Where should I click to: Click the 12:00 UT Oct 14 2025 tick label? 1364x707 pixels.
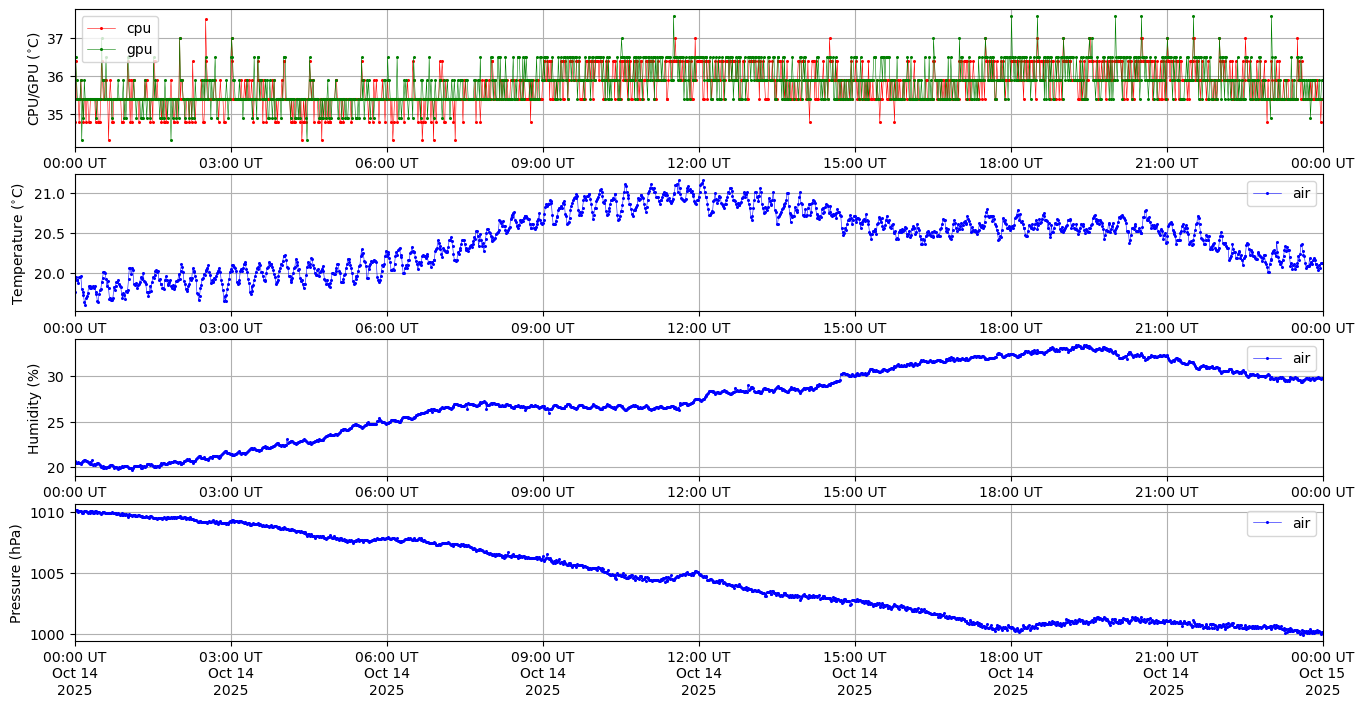click(698, 672)
